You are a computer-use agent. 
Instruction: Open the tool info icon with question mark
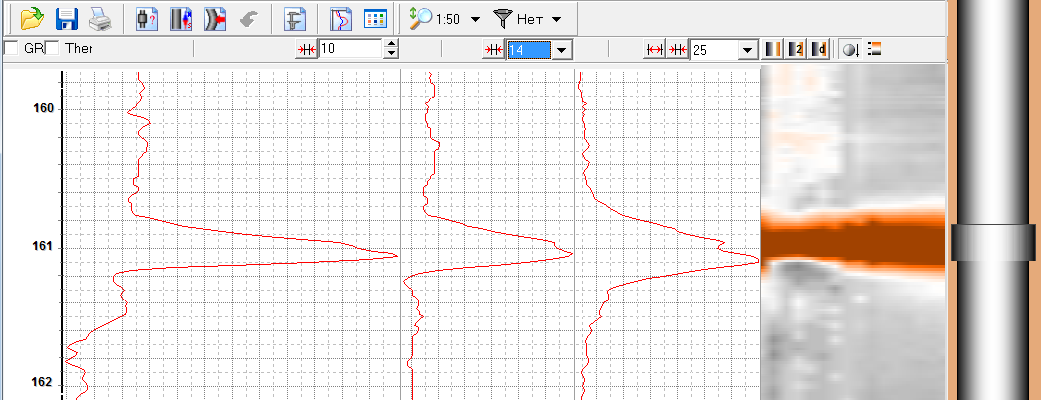point(145,19)
